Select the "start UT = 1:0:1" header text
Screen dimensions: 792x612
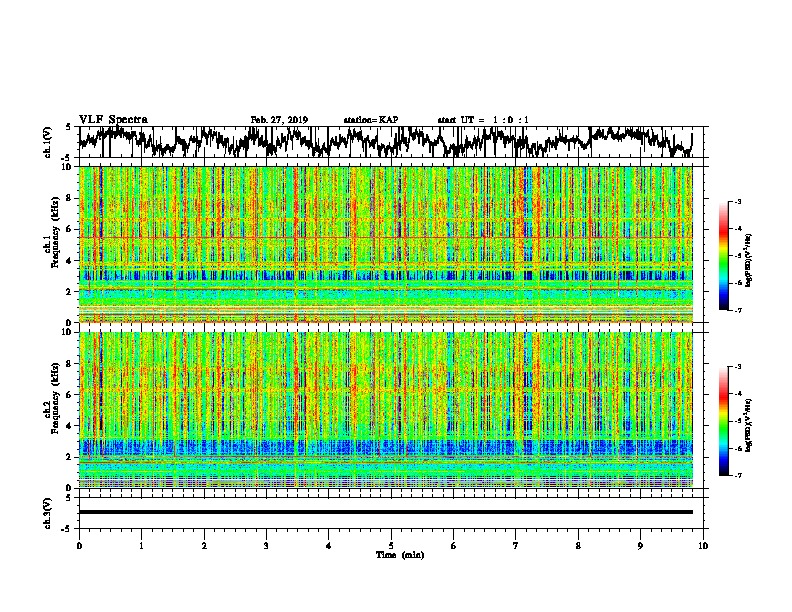pos(482,120)
